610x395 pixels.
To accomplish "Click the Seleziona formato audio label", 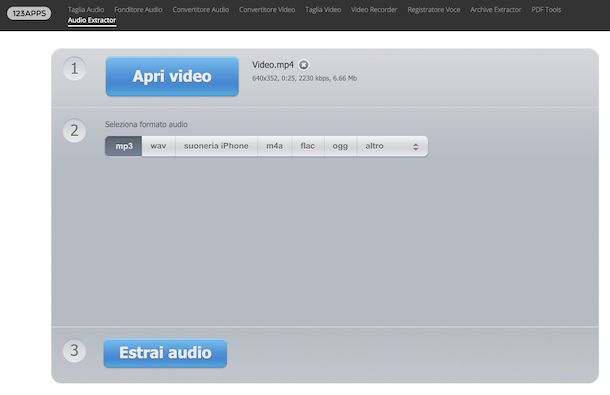I will (146, 125).
